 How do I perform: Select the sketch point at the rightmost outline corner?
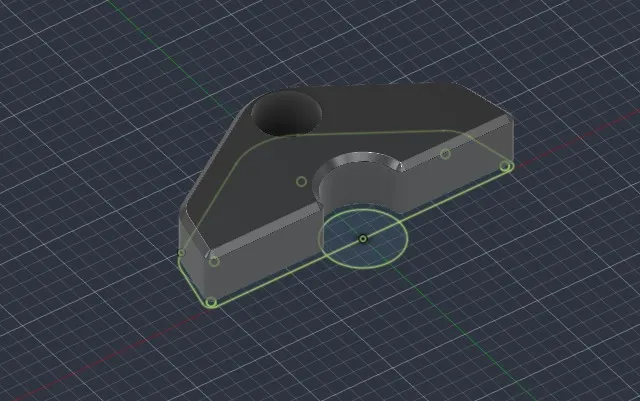505,166
